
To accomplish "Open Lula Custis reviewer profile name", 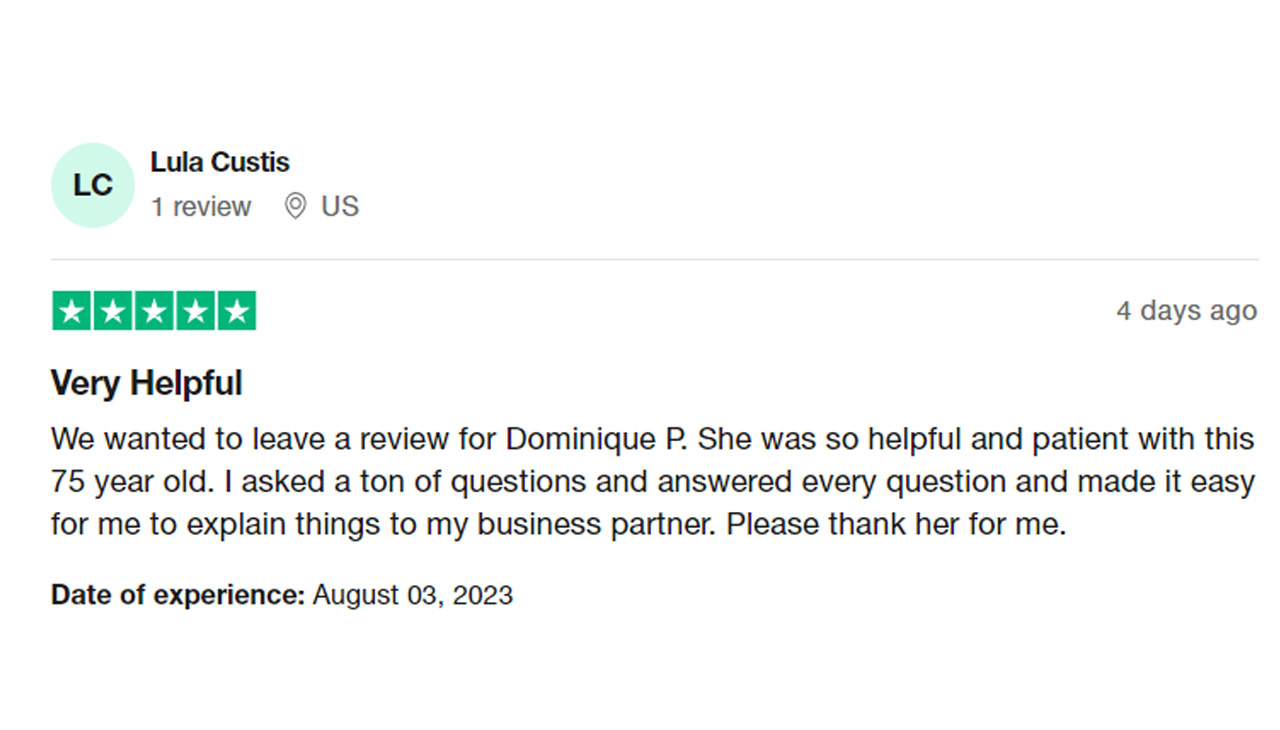I will tap(220, 162).
